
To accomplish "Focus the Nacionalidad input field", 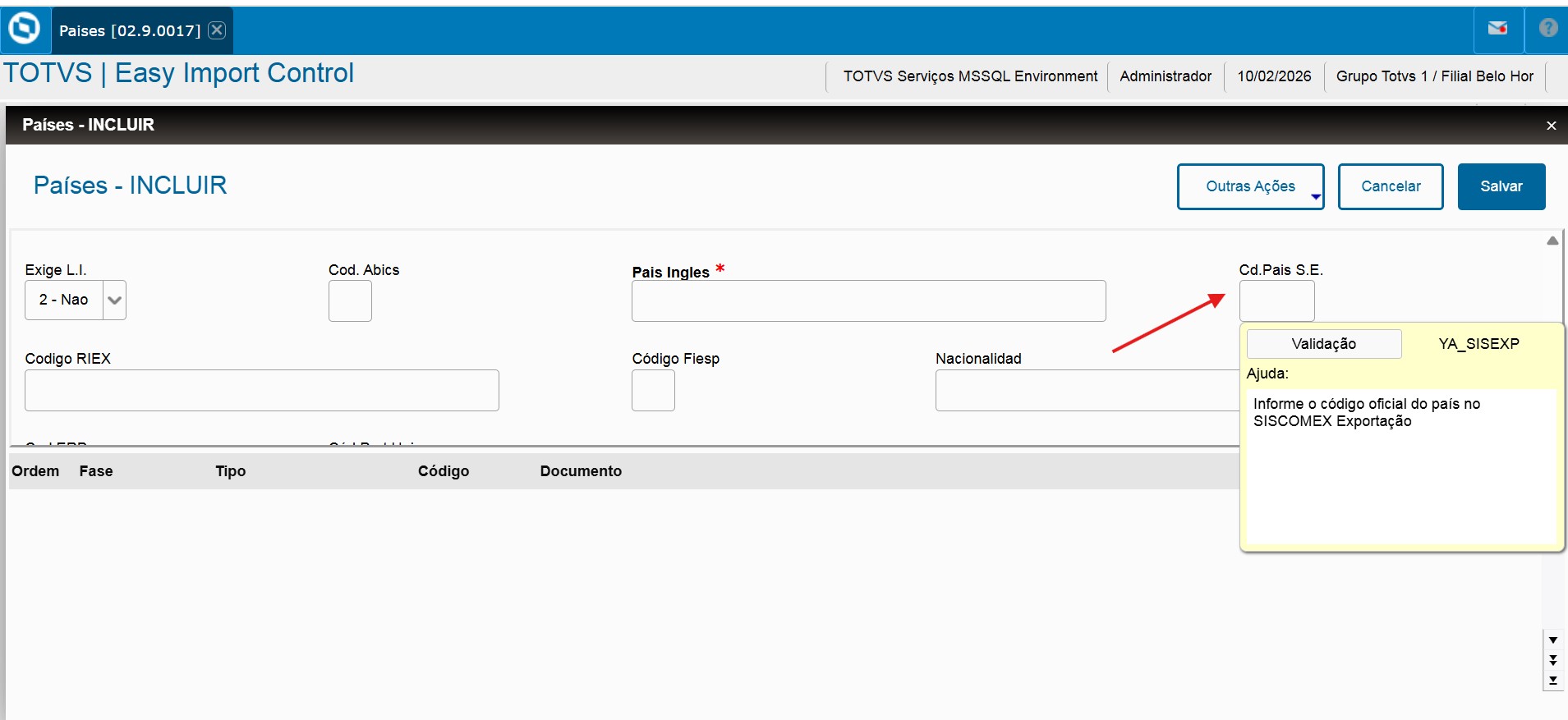I will tap(1087, 390).
